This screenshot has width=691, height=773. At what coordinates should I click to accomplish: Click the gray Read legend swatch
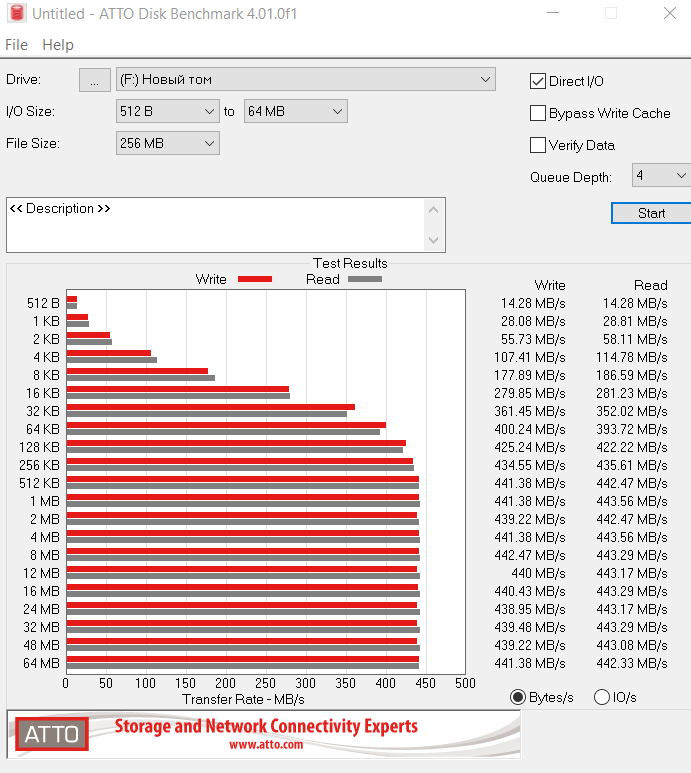(365, 279)
